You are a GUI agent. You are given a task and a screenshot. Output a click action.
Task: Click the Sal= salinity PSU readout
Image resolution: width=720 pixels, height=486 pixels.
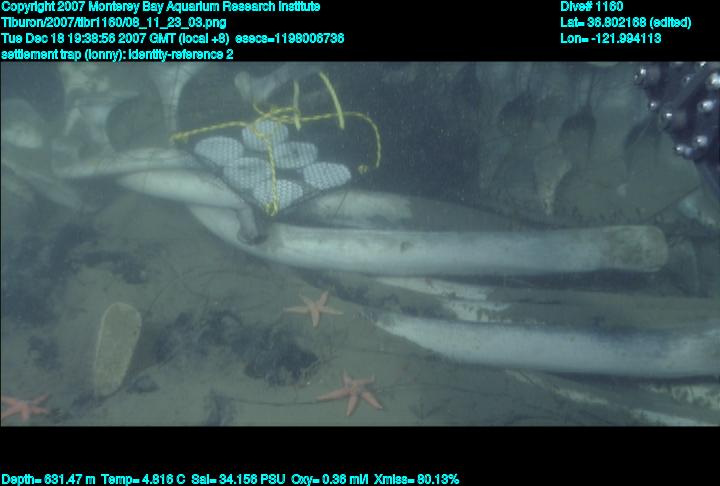click(x=238, y=479)
